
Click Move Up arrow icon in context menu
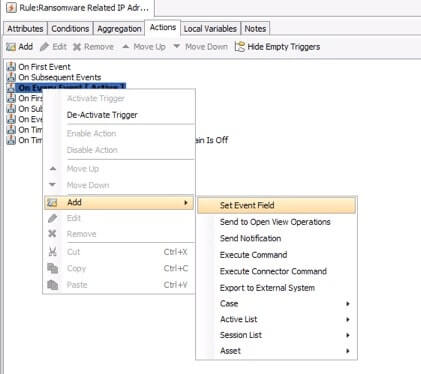[x=53, y=169]
